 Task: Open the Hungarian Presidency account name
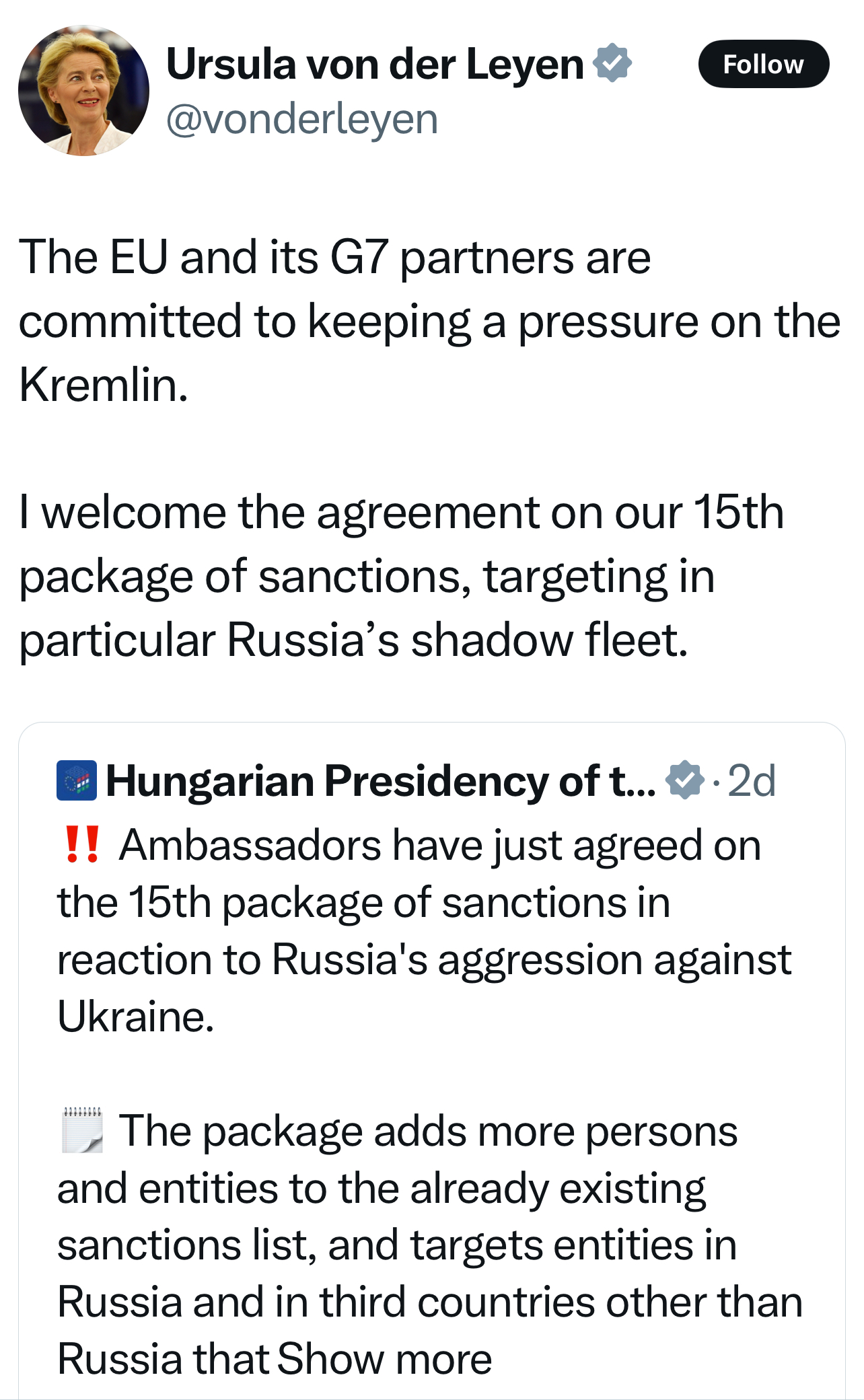pos(380,780)
